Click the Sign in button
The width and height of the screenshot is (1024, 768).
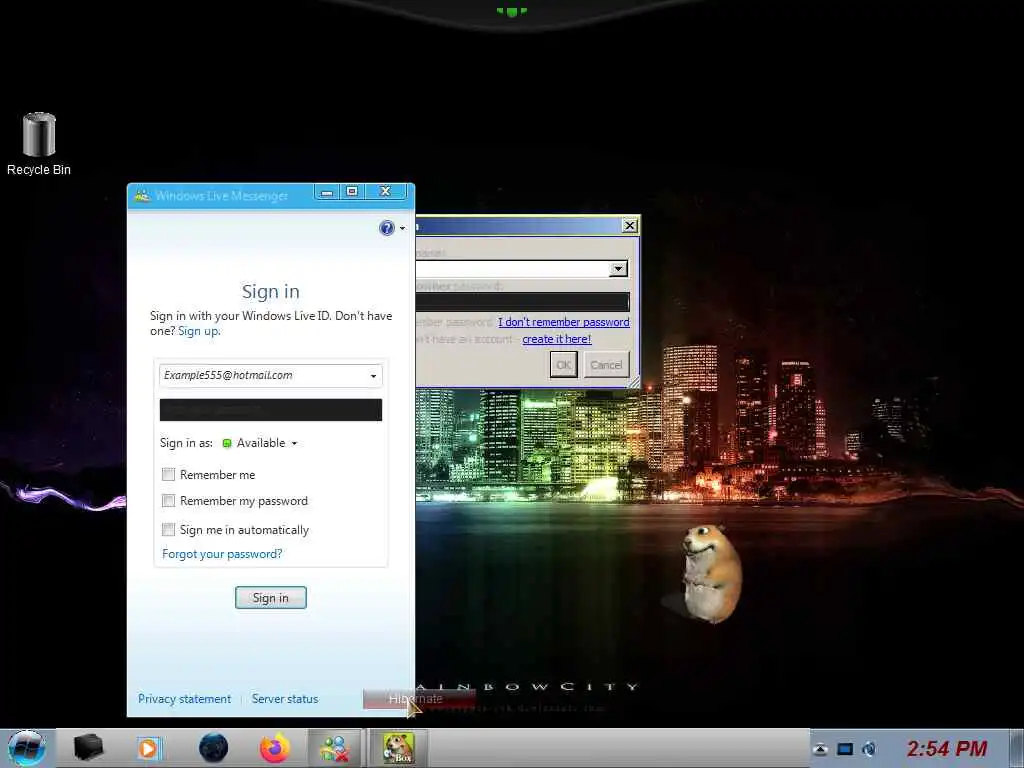click(270, 598)
